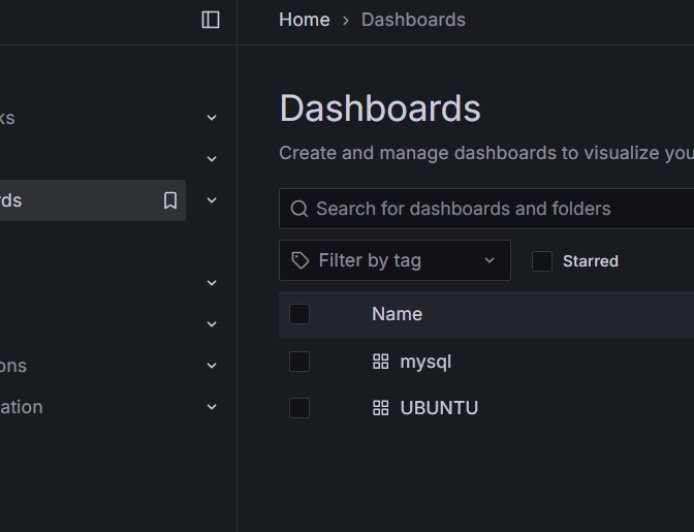Check the select-all box in Name header
Image resolution: width=694 pixels, height=532 pixels.
299,314
